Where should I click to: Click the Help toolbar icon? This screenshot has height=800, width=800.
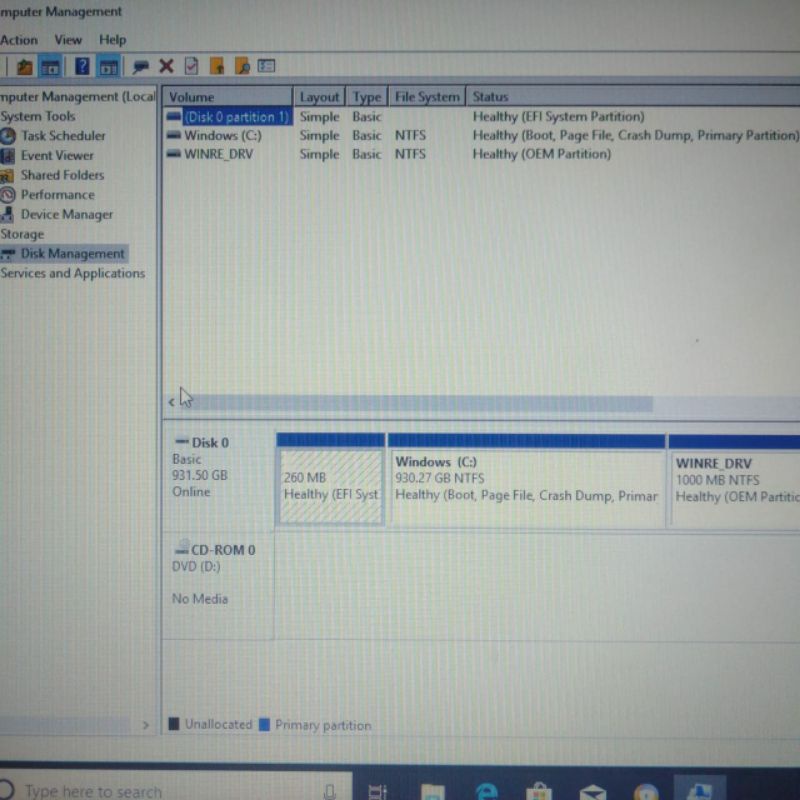[x=82, y=67]
